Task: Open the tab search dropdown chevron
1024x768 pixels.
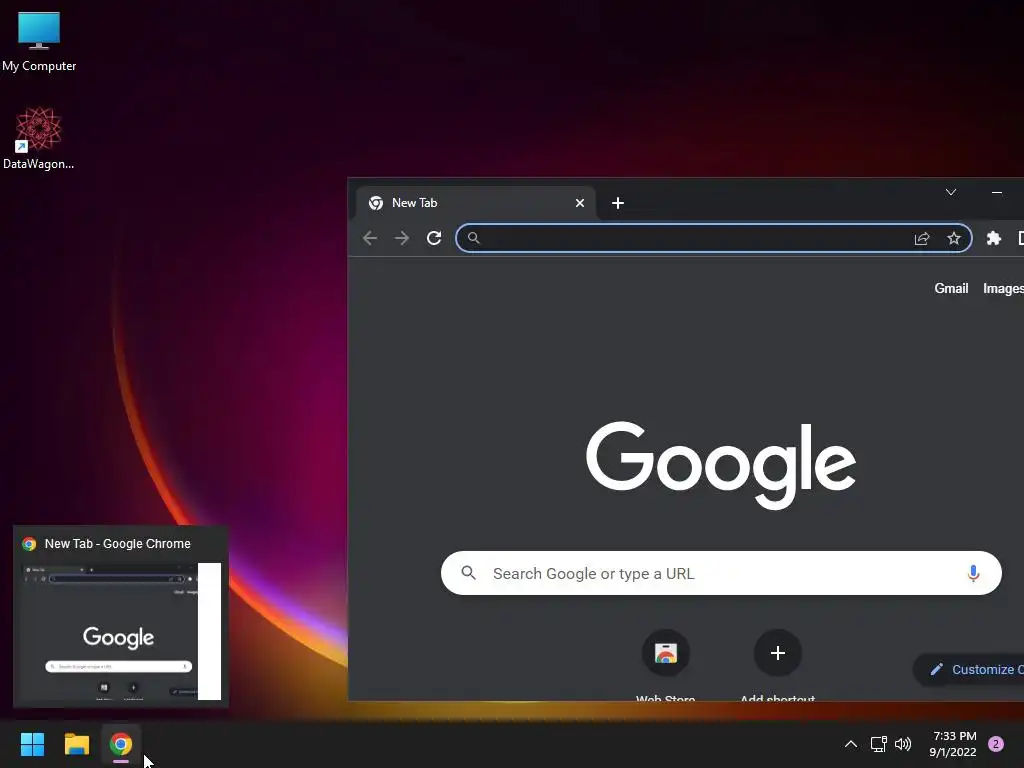Action: [x=951, y=192]
